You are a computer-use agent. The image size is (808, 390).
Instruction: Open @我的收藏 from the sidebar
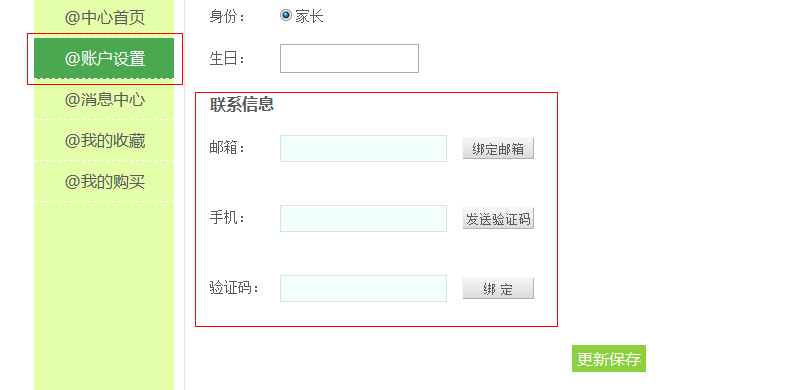coord(104,140)
